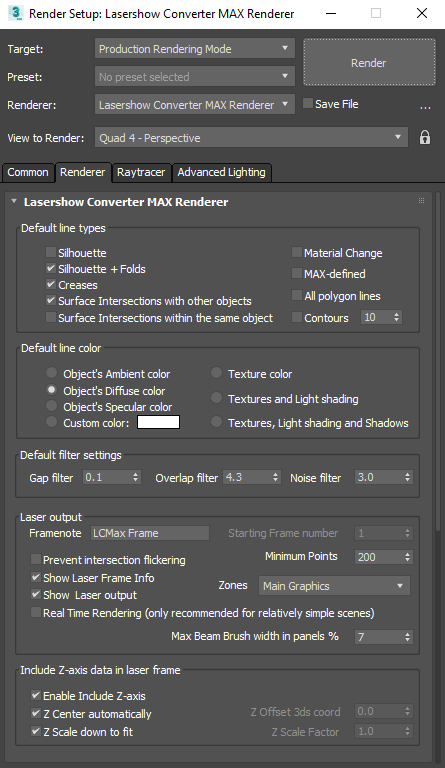
Task: Click the 3ds Max app icon in title bar
Action: [x=16, y=13]
